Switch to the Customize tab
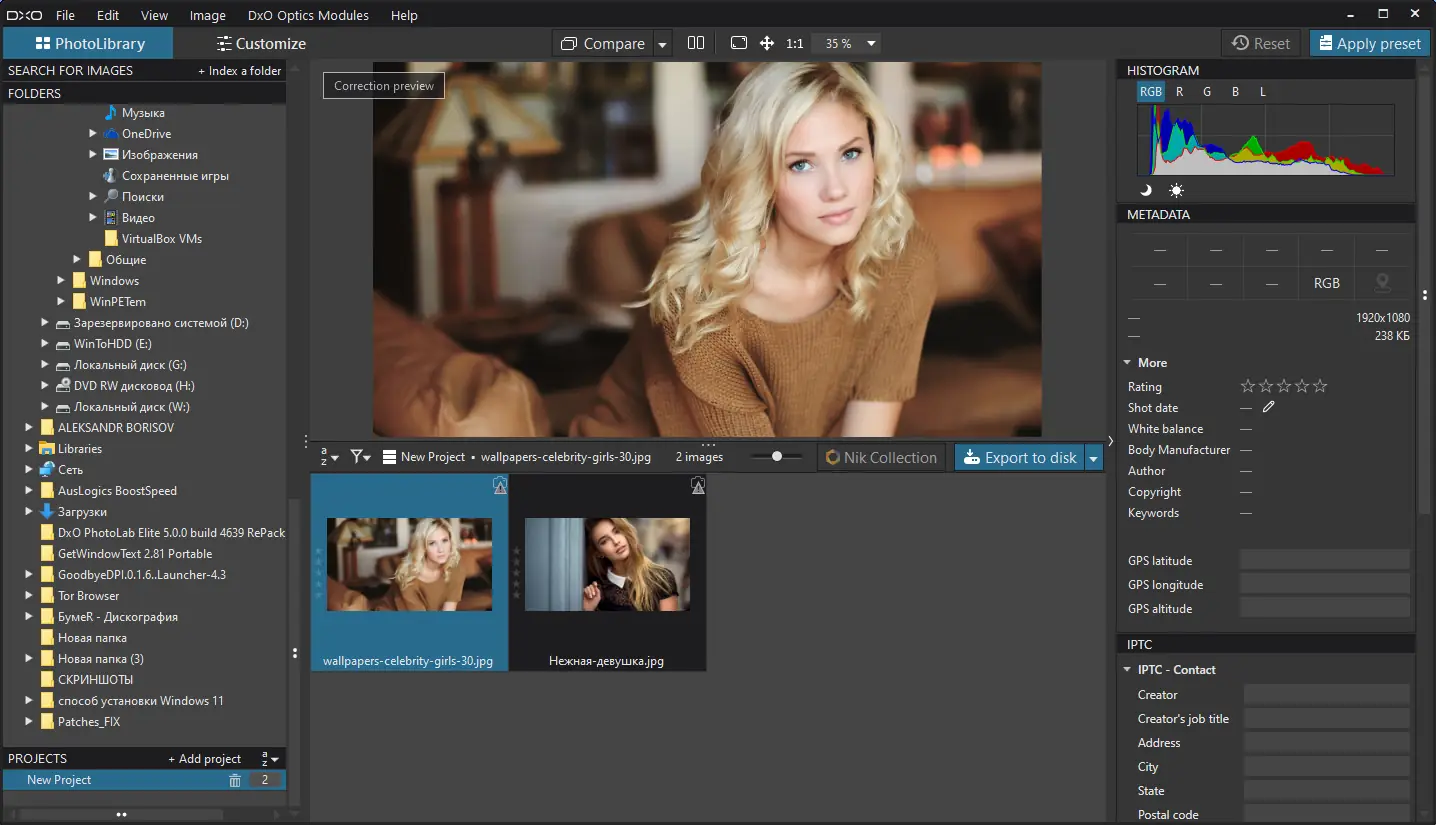Viewport: 1436px width, 825px height. coord(261,43)
